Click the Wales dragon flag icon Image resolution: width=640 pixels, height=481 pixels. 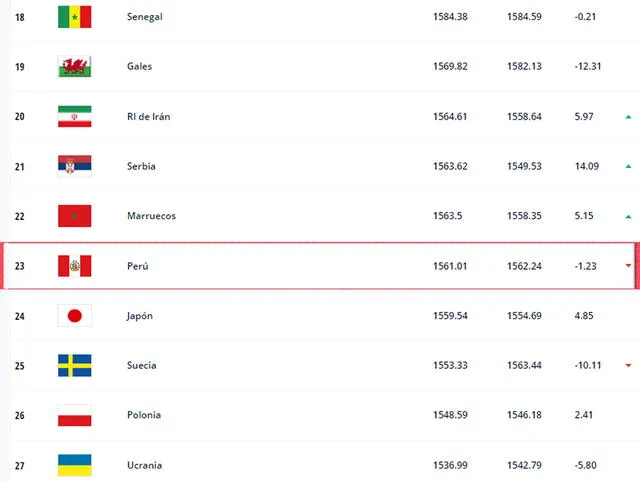75,67
